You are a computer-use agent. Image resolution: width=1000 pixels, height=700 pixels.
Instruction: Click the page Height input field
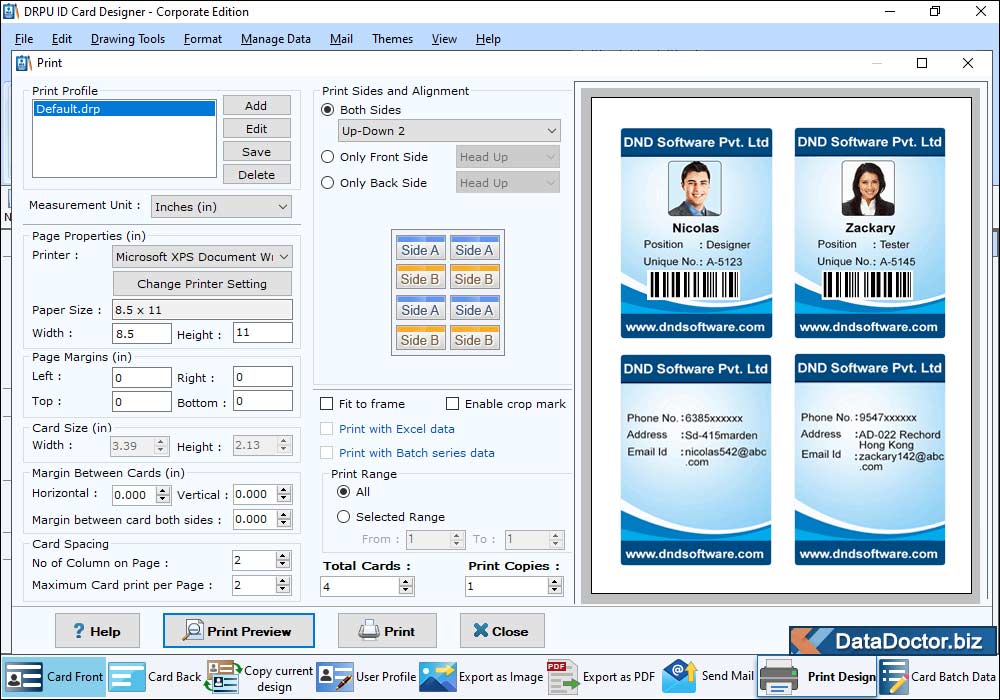263,333
